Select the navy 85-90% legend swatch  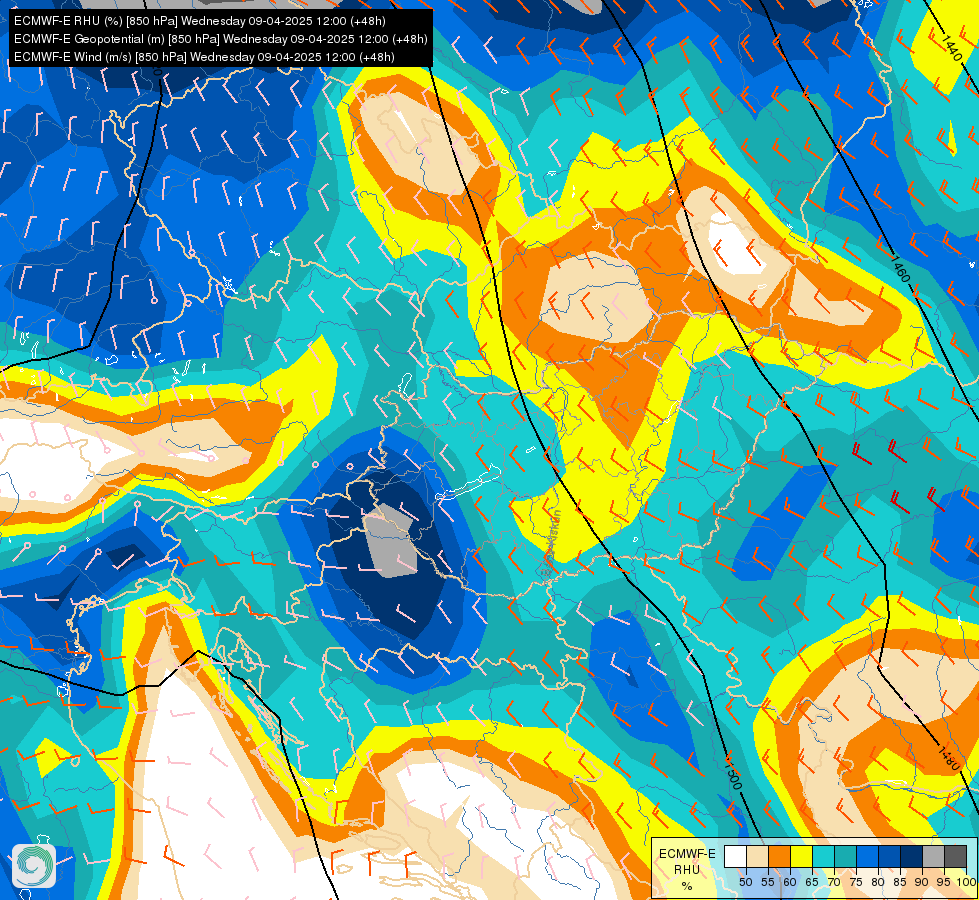912,856
